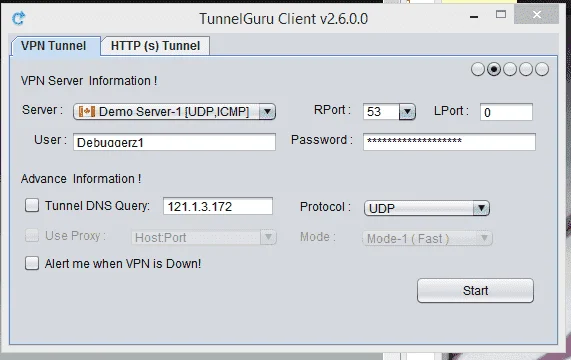This screenshot has width=571, height=360.
Task: Click the blue refresh arrow icon in title bar
Action: [19, 18]
